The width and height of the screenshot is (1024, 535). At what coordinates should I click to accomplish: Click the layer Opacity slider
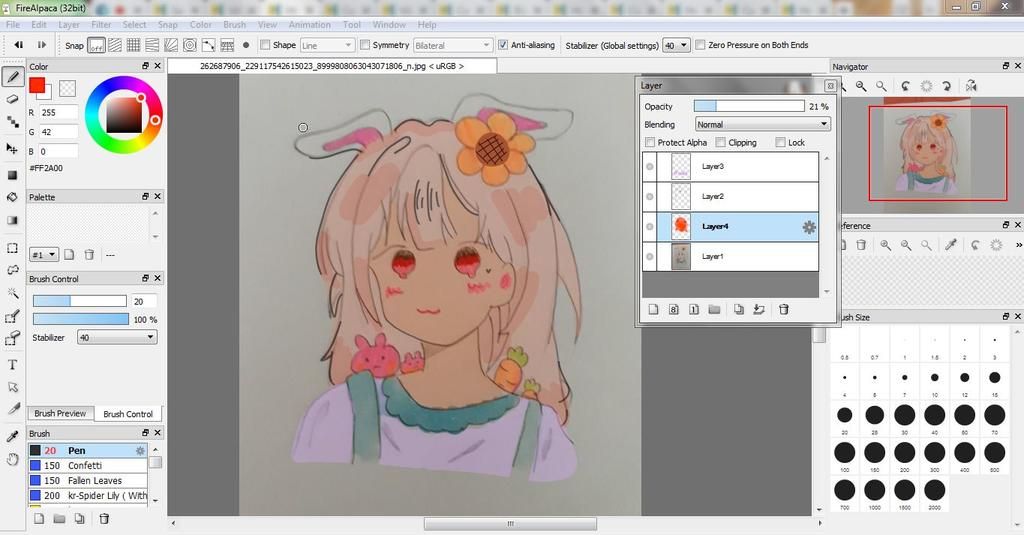[749, 106]
